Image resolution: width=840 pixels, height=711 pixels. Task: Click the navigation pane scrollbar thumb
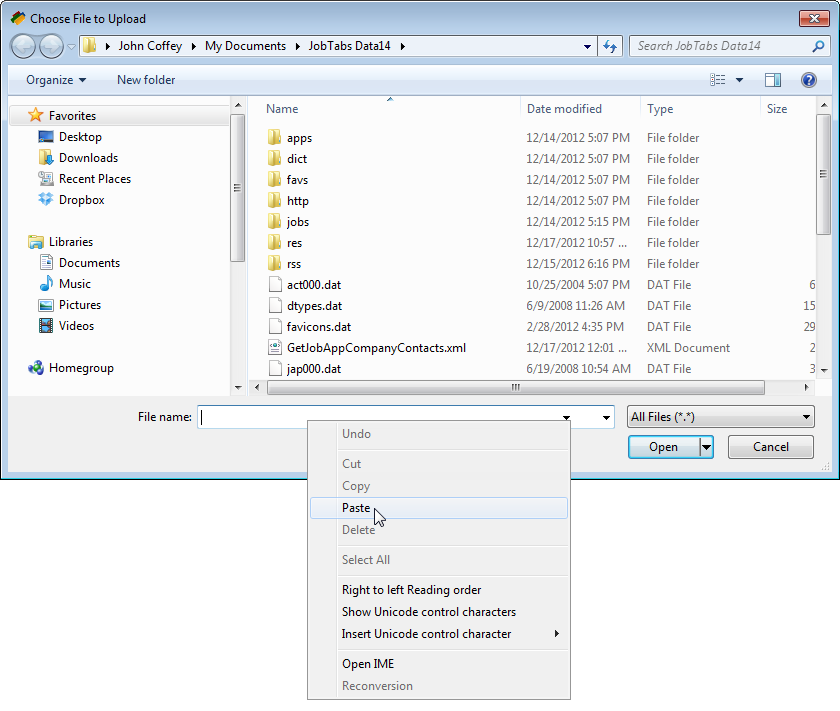pos(237,188)
